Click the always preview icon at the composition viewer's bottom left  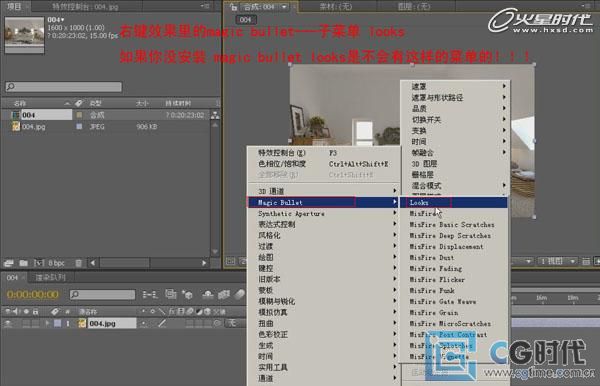(x=230, y=261)
